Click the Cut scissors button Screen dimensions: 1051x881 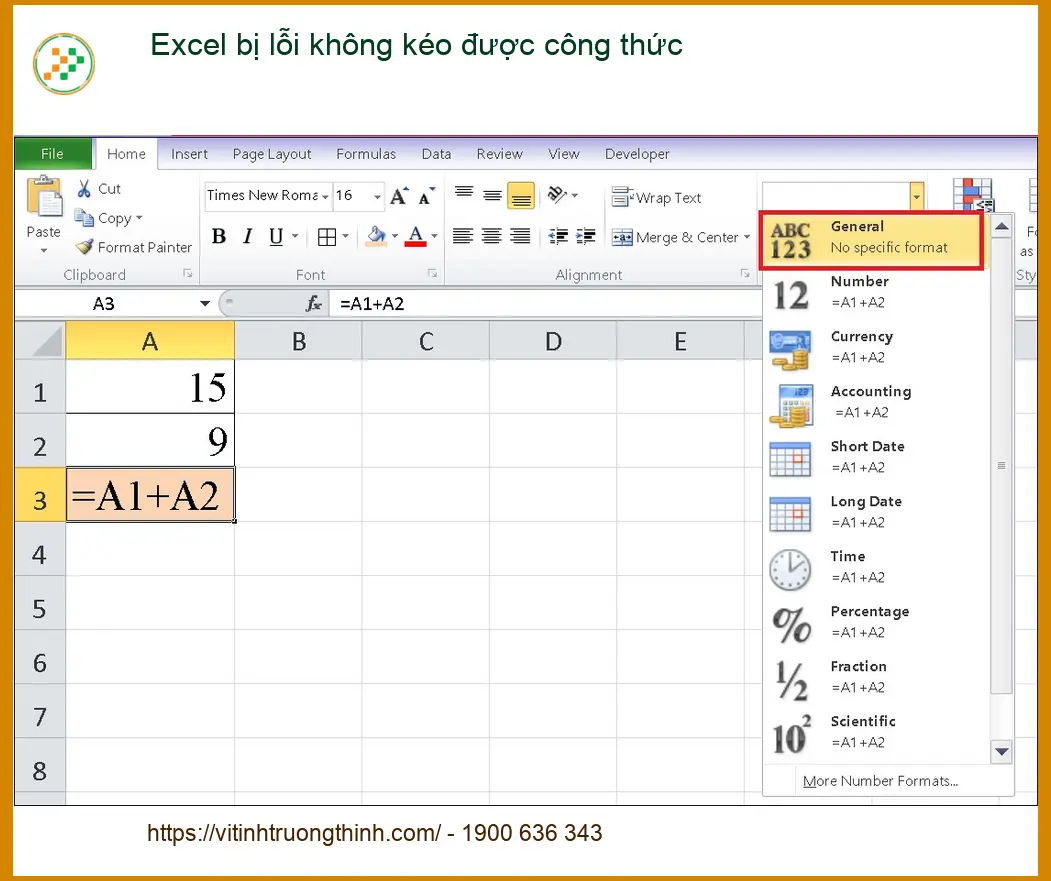pos(99,189)
